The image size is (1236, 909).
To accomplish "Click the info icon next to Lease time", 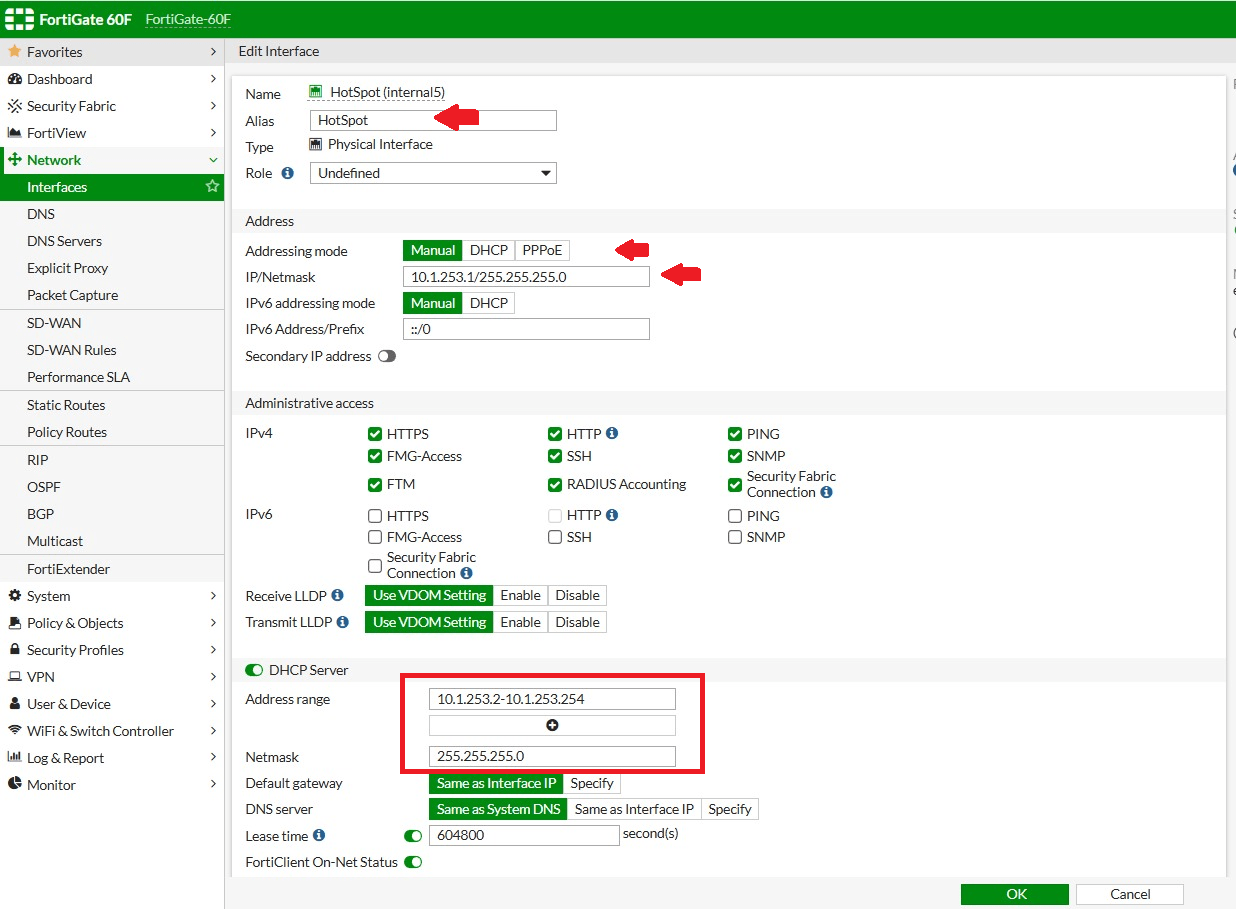I will coord(319,835).
